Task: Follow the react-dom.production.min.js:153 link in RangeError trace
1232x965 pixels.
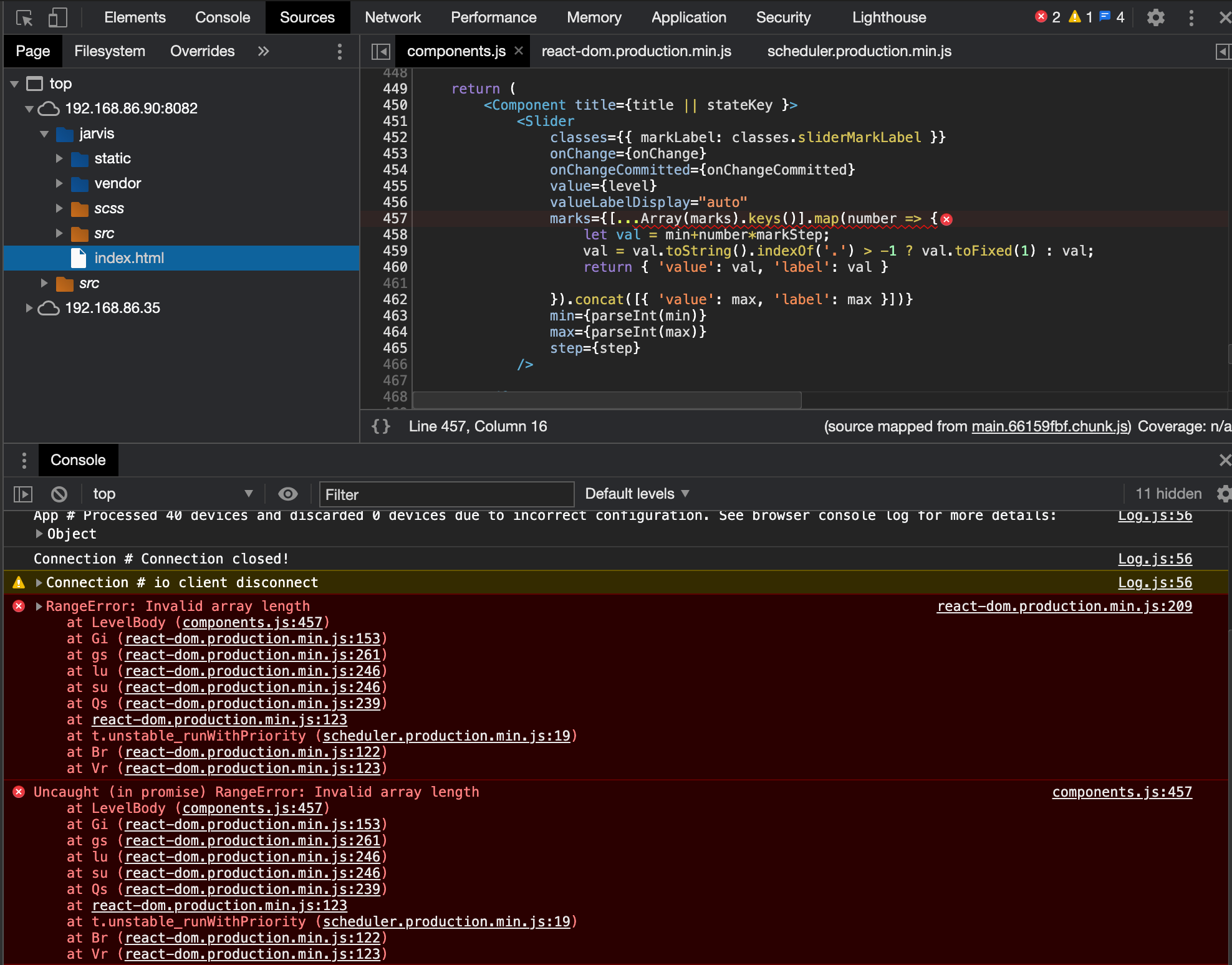Action: tap(253, 638)
